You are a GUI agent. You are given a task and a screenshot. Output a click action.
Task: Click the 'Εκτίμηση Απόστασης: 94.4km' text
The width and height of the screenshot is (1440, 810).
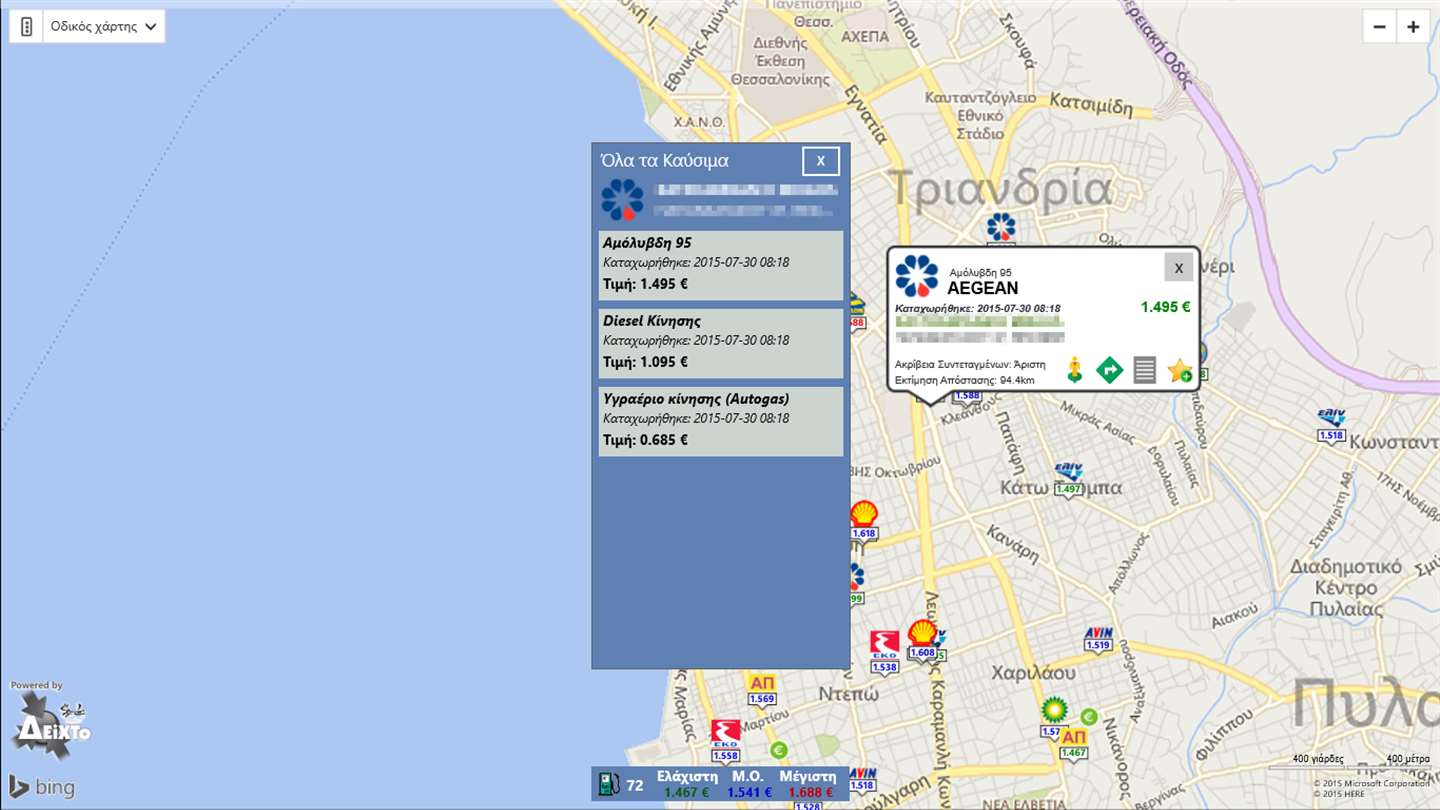pos(965,380)
